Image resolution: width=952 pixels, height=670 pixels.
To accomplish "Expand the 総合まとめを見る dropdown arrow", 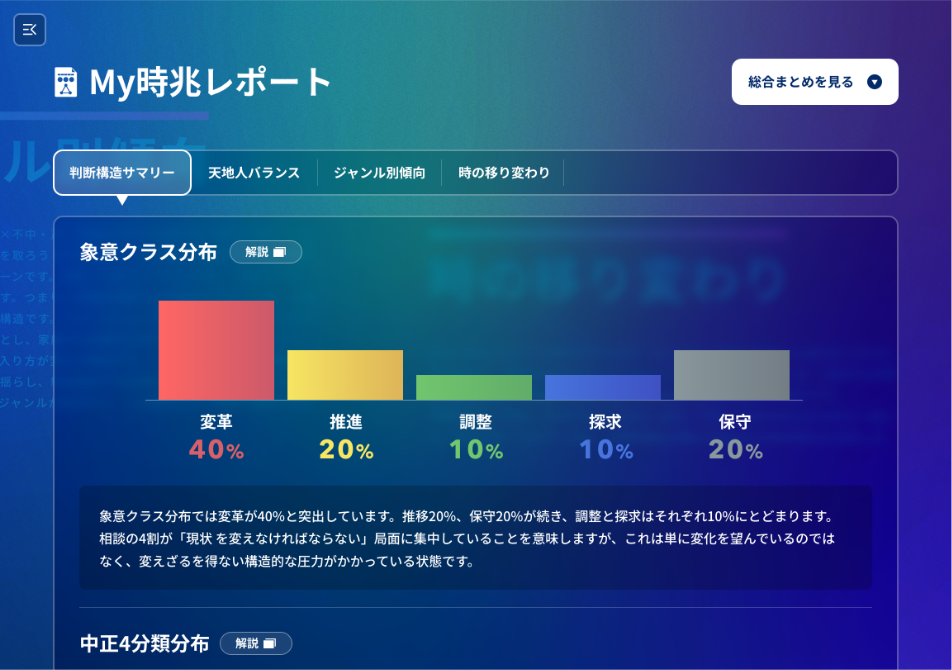I will tap(874, 82).
